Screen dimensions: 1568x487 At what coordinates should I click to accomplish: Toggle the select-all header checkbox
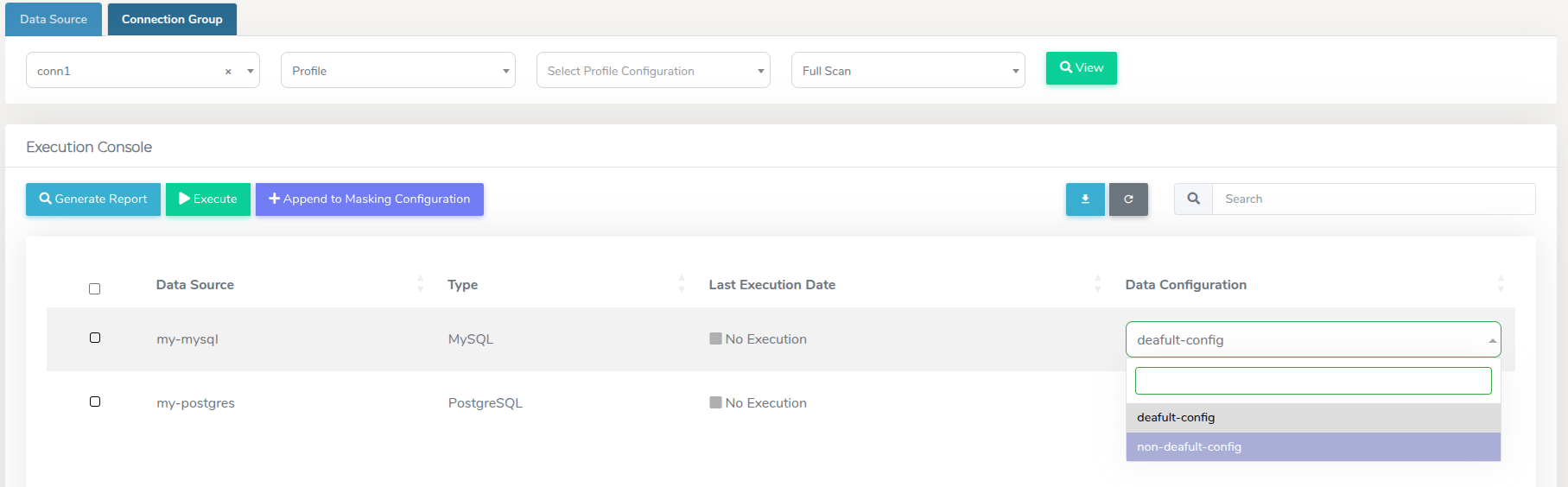[x=95, y=288]
